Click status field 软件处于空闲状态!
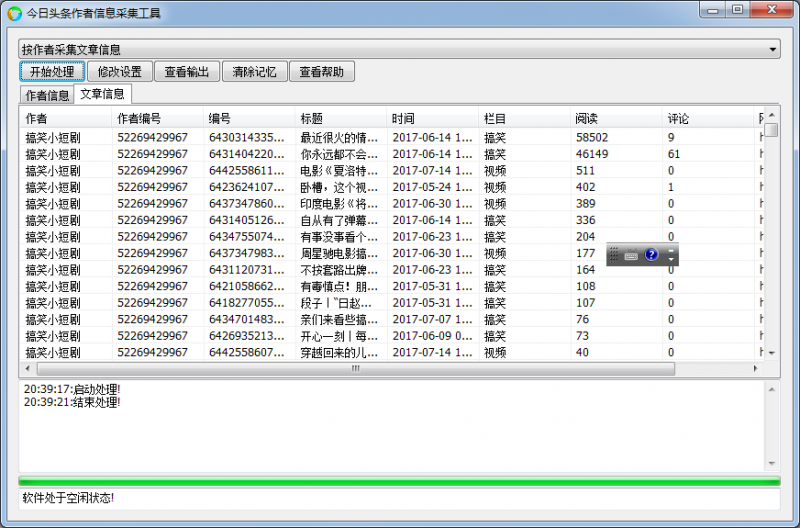This screenshot has width=800, height=528. (x=399, y=498)
